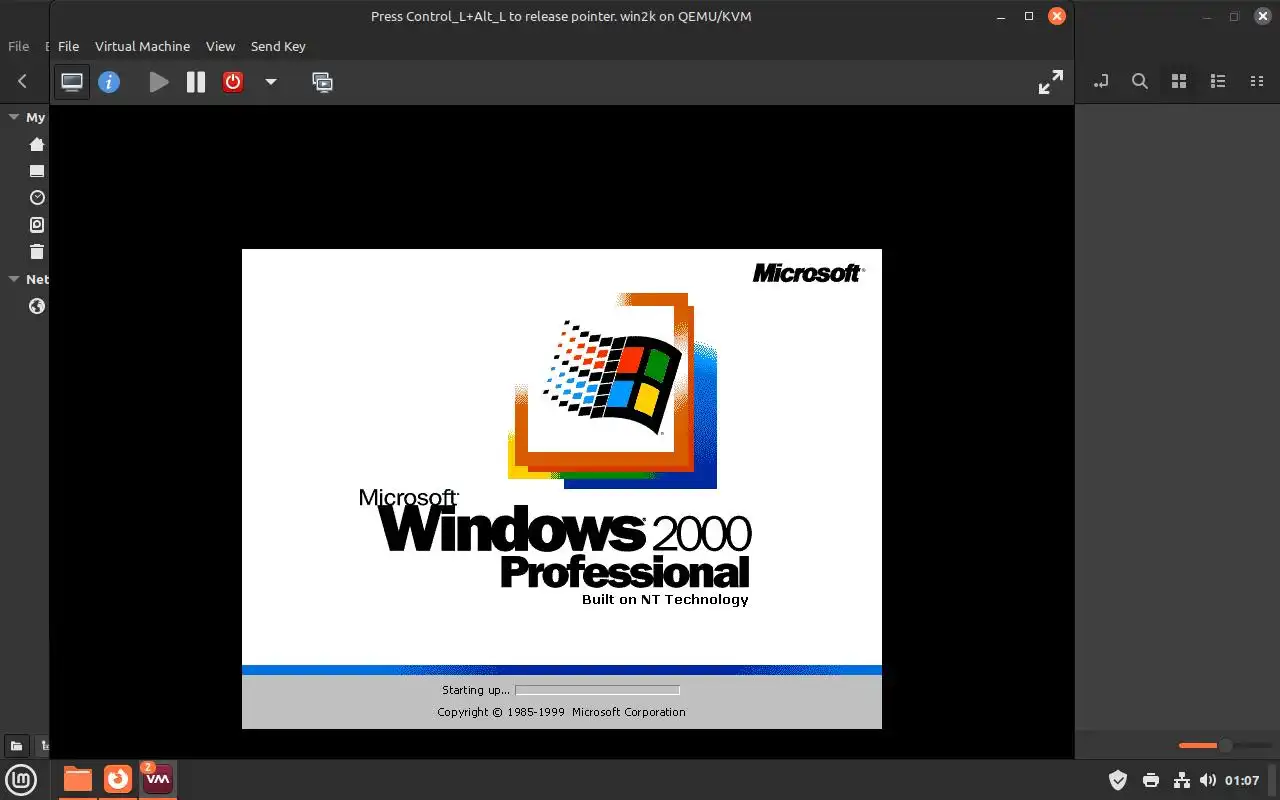Show places in the file manager sidebar
Viewport: 1280px width, 800px height.
tap(16, 745)
